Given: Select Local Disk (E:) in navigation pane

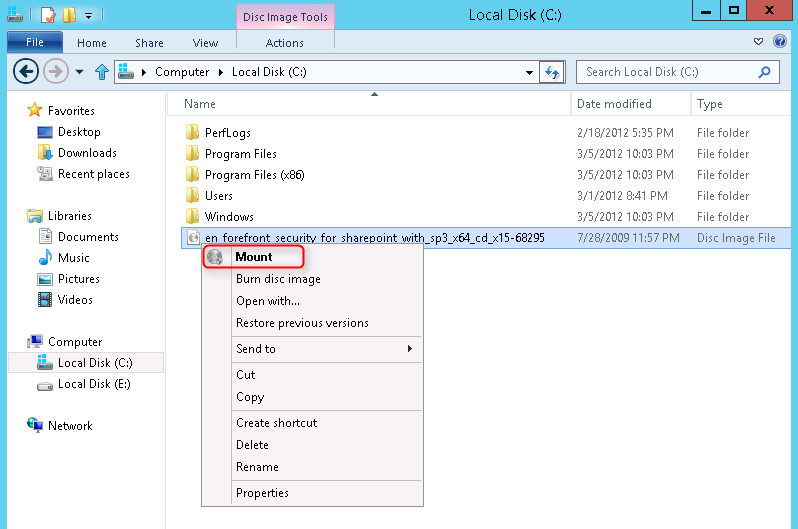Looking at the screenshot, I should click(x=94, y=383).
